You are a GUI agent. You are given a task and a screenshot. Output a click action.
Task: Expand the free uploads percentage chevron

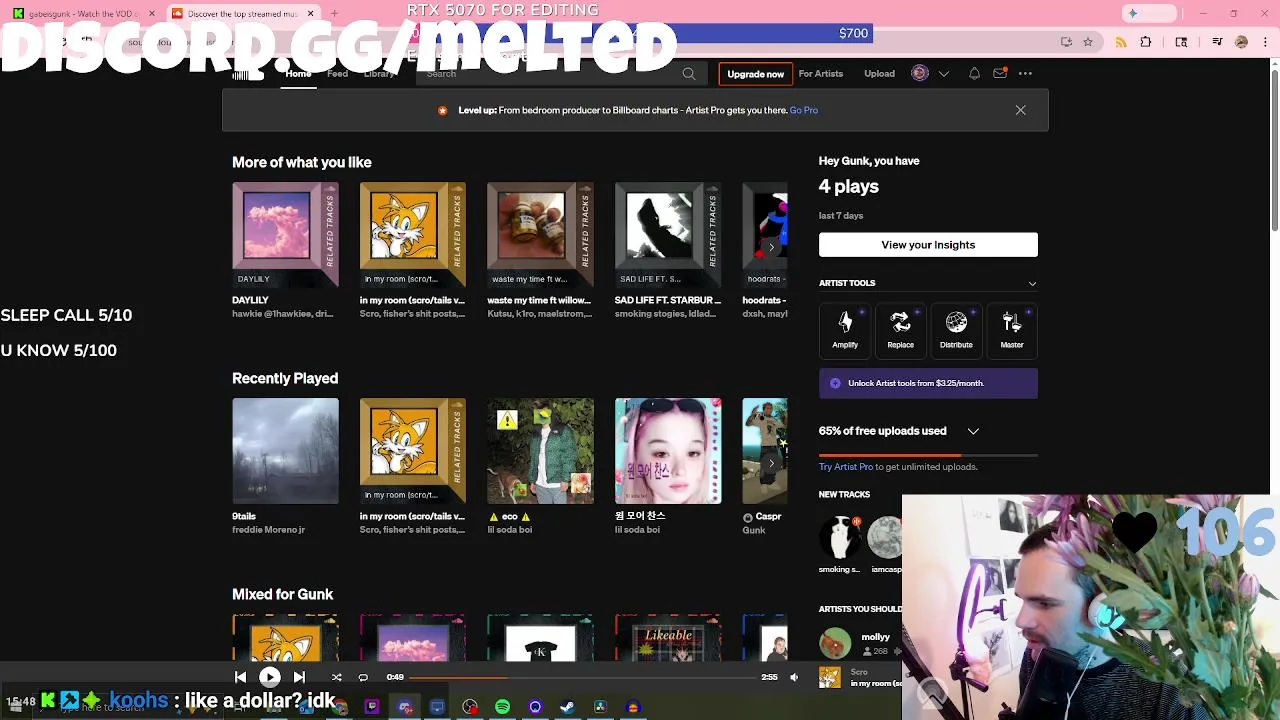point(973,431)
